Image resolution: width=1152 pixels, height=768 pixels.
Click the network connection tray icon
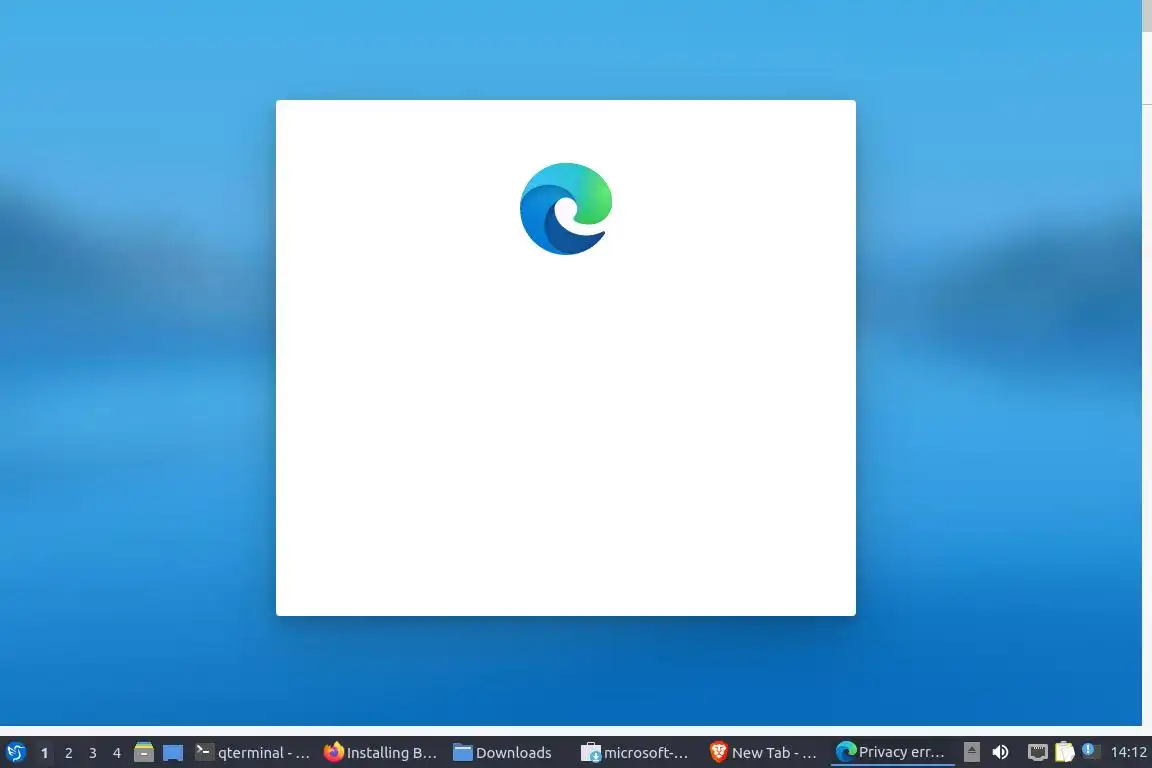pos(1037,752)
